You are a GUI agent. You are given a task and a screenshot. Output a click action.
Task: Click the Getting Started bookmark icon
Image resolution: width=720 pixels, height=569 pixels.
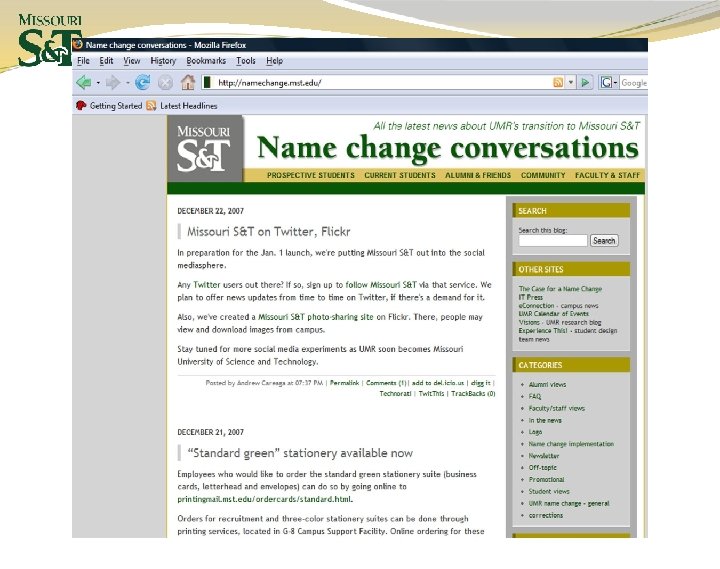pos(81,106)
